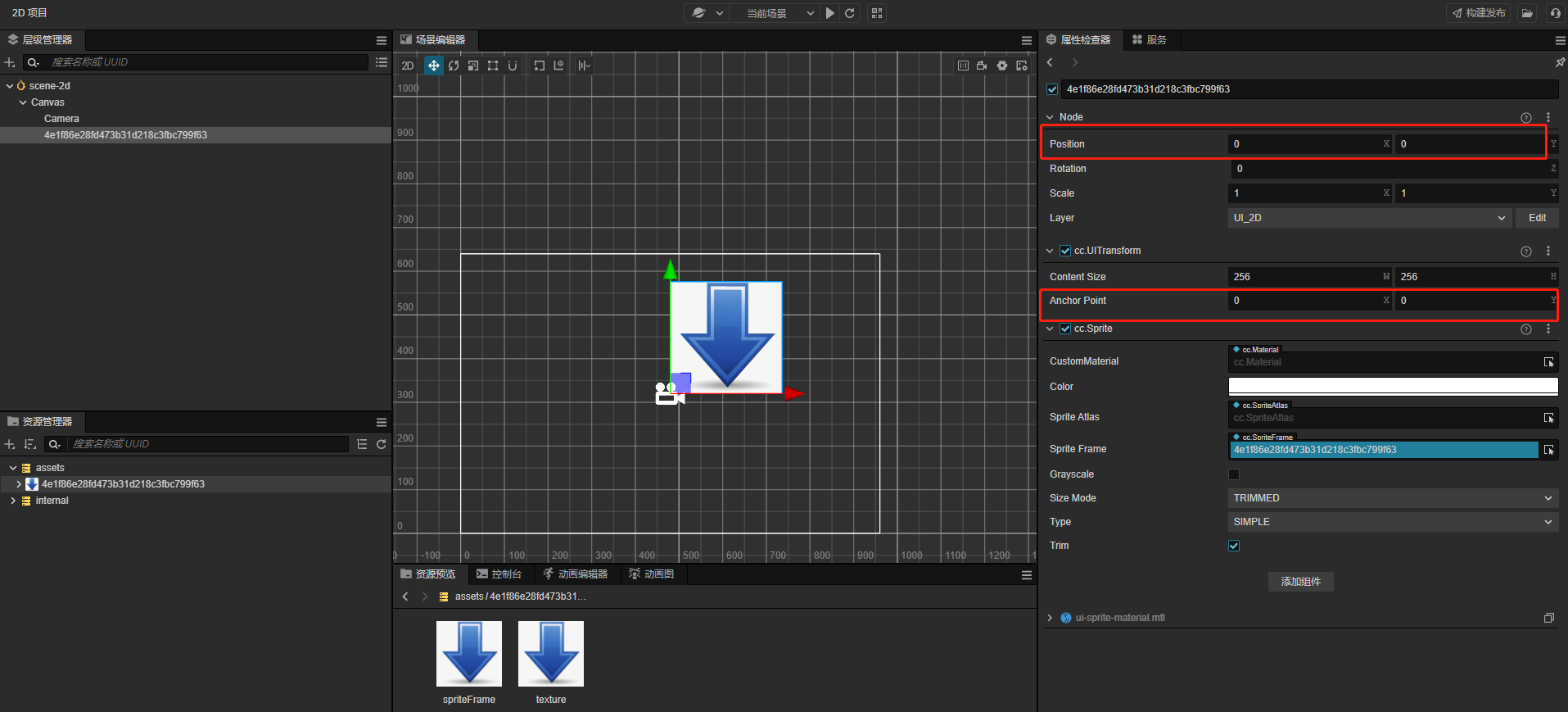This screenshot has width=1568, height=712.
Task: Select the Scale tool in scene toolbar
Action: (473, 66)
